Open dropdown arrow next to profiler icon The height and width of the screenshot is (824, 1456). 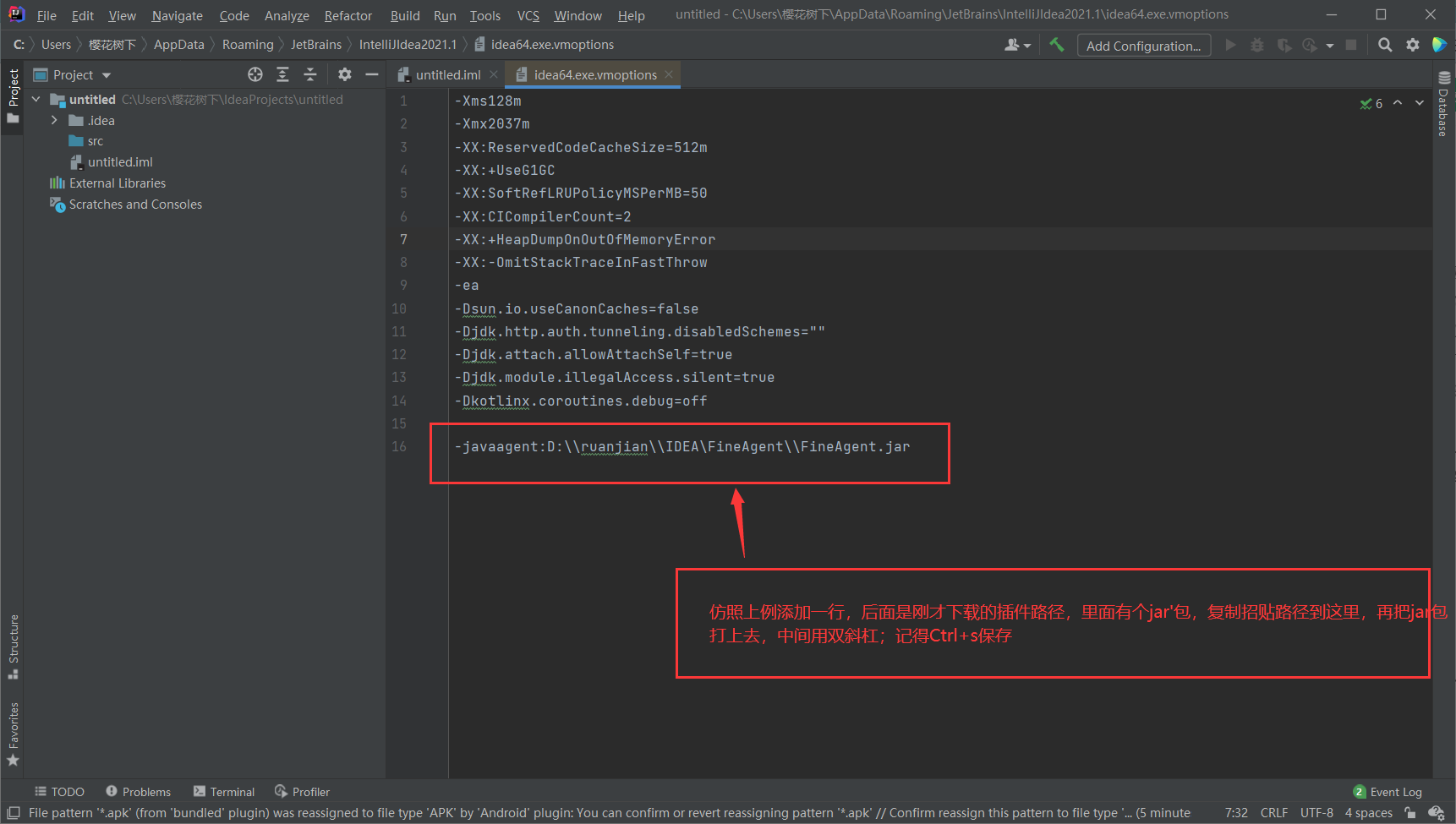click(1330, 46)
